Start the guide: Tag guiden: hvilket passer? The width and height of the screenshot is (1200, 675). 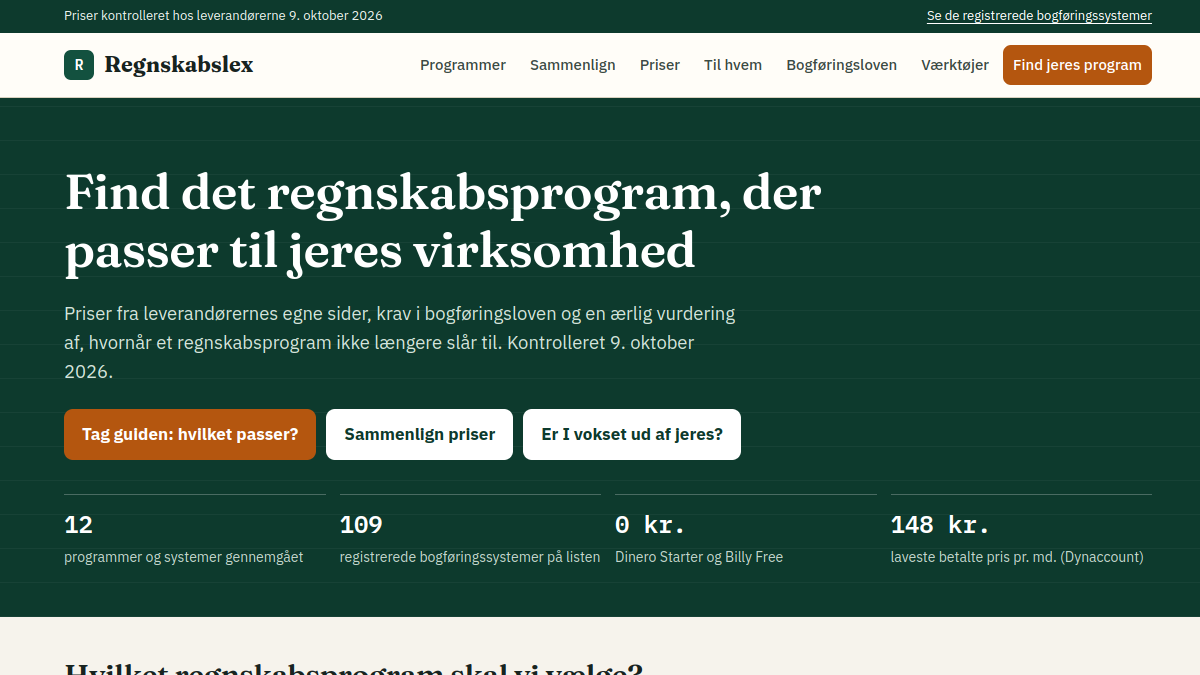(x=190, y=434)
